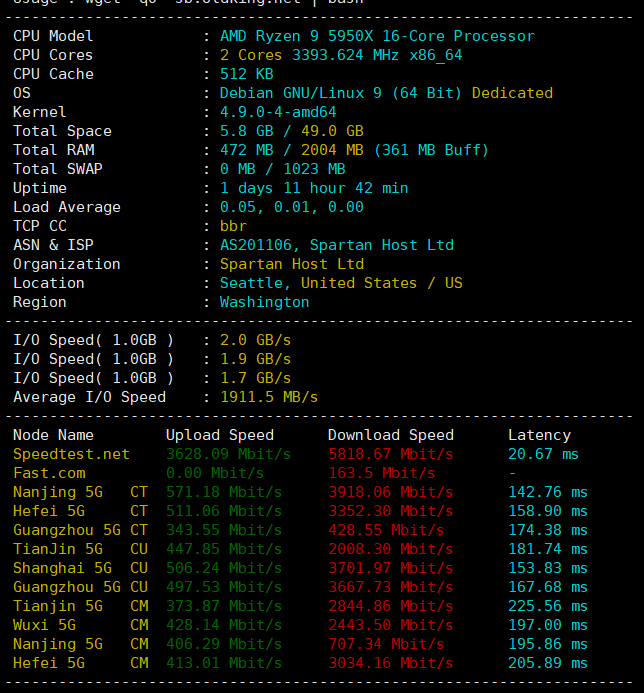644x693 pixels.
Task: Click the Node Name column header
Action: [53, 435]
